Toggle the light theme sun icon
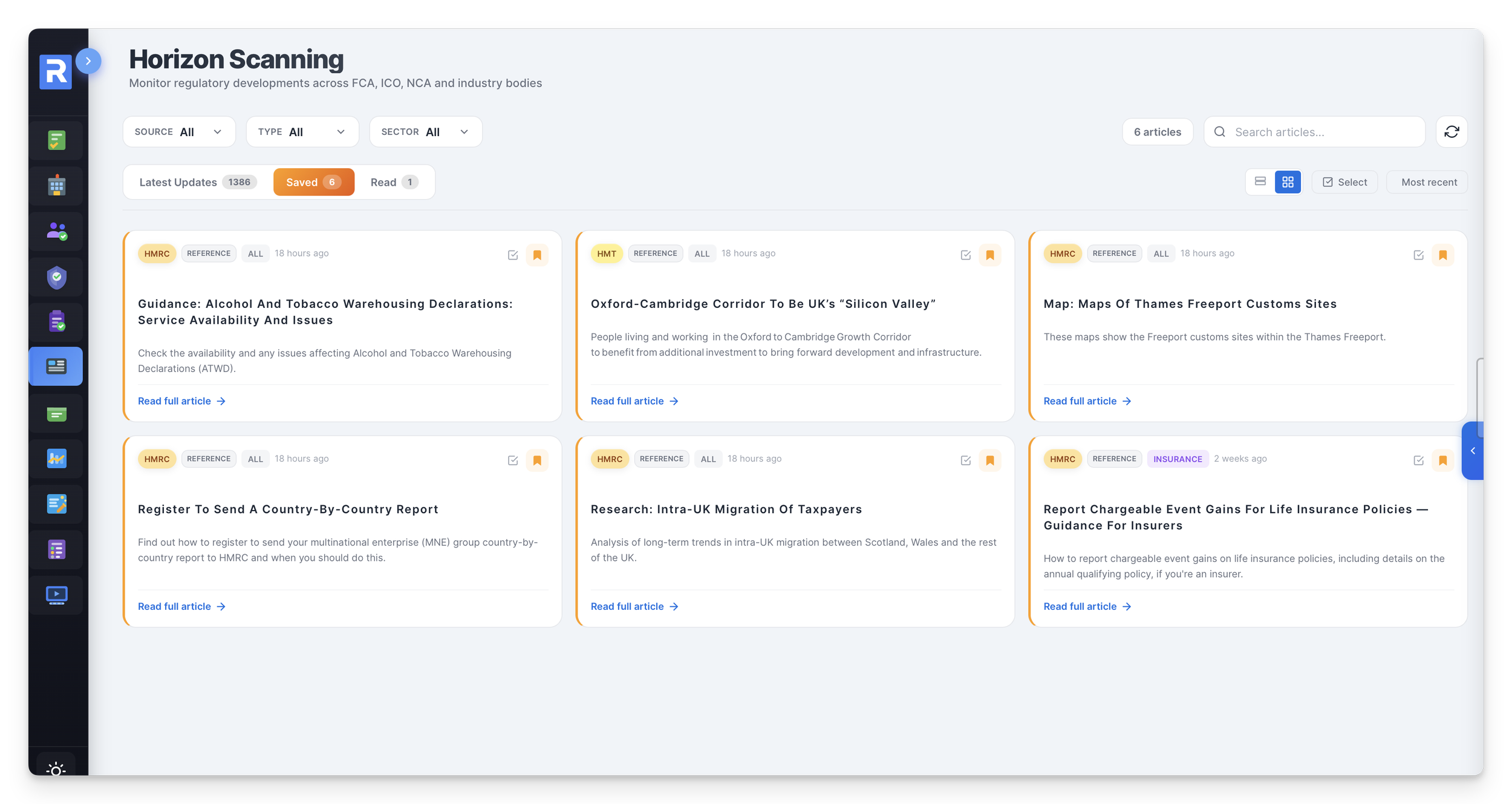The image size is (1512, 804). tap(56, 769)
